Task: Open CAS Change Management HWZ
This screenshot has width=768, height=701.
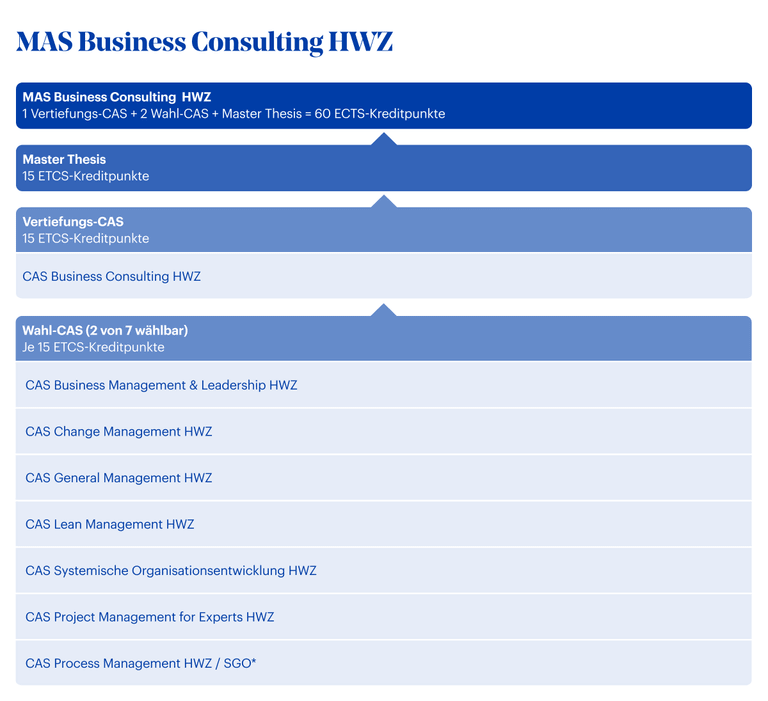Action: click(x=384, y=432)
